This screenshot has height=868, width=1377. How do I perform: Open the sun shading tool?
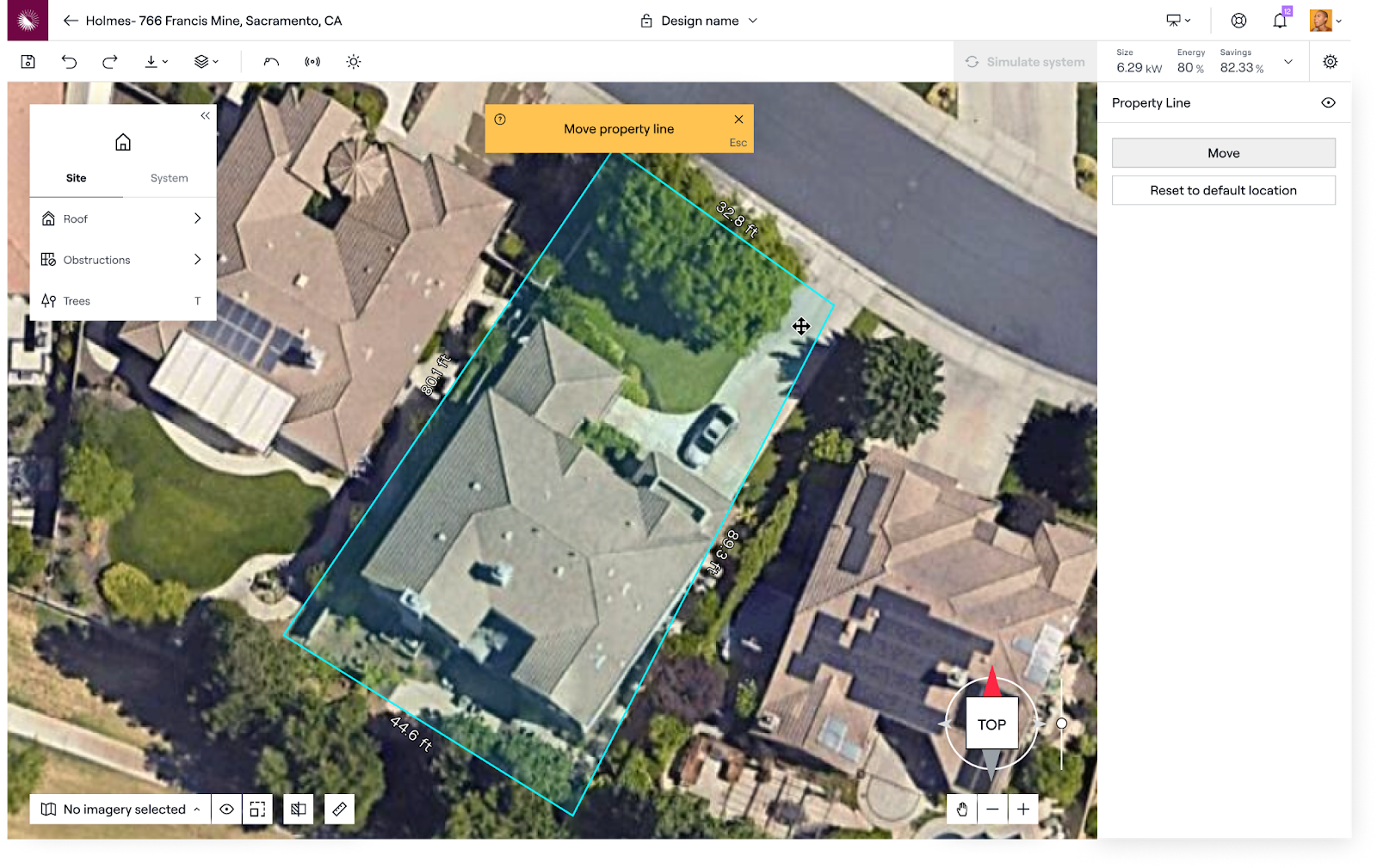[x=354, y=62]
